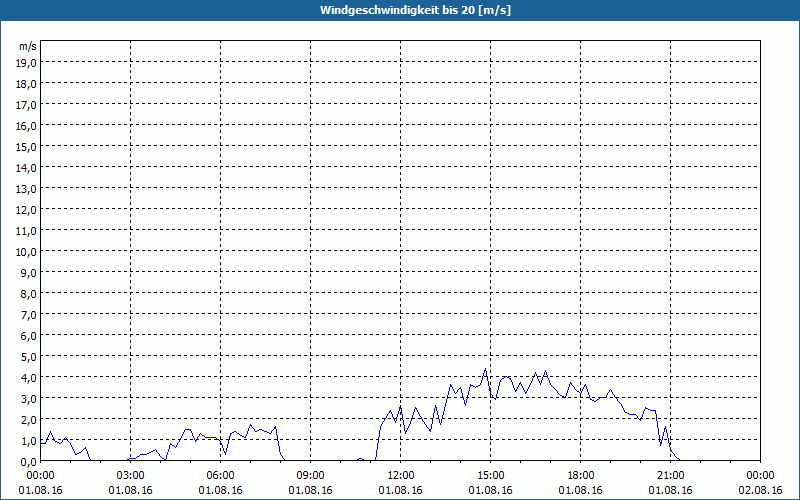Click the y-axis label "17,0"
This screenshot has width=800, height=500.
pyautogui.click(x=26, y=105)
